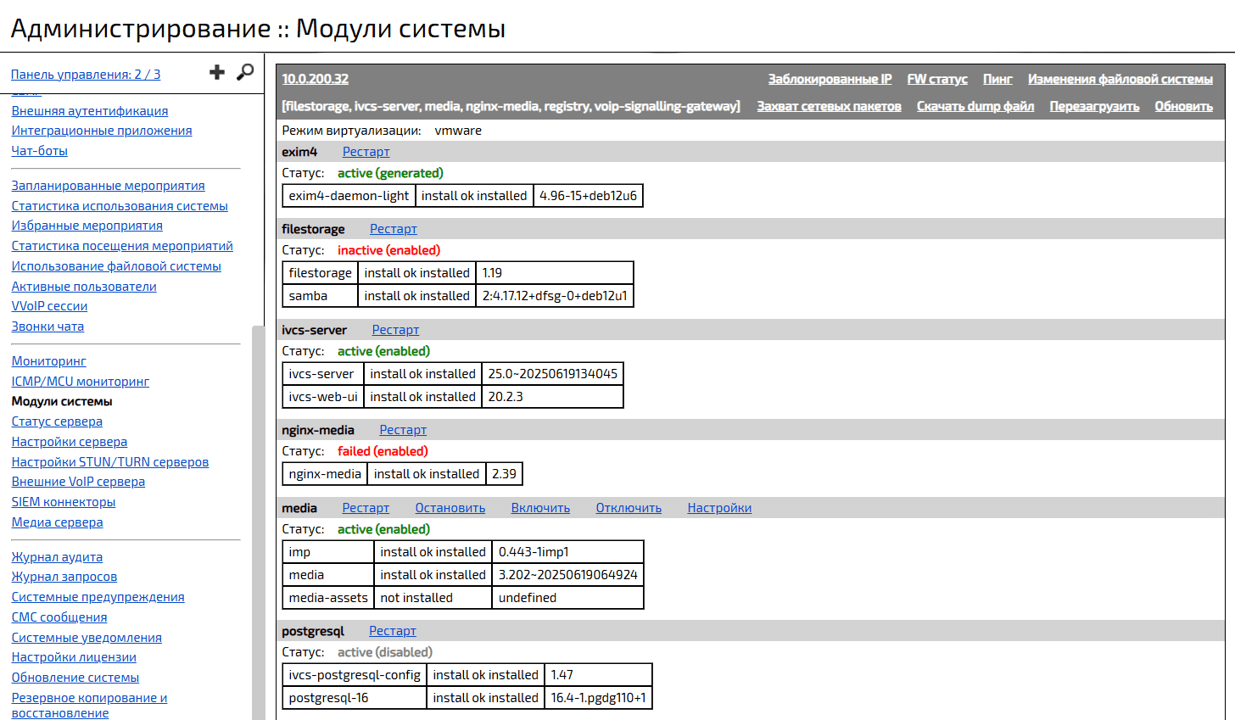
Task: Select the samba version cell
Action: (555, 296)
